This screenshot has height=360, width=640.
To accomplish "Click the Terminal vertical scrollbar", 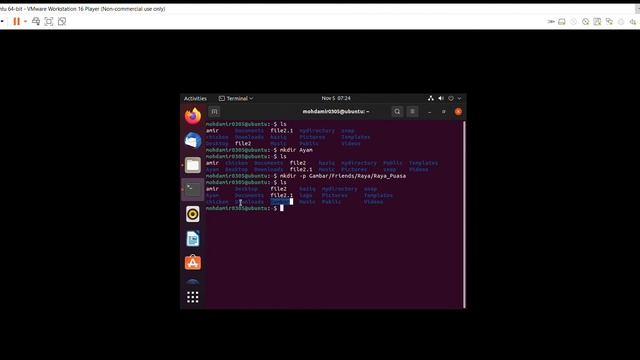I will 464,215.
